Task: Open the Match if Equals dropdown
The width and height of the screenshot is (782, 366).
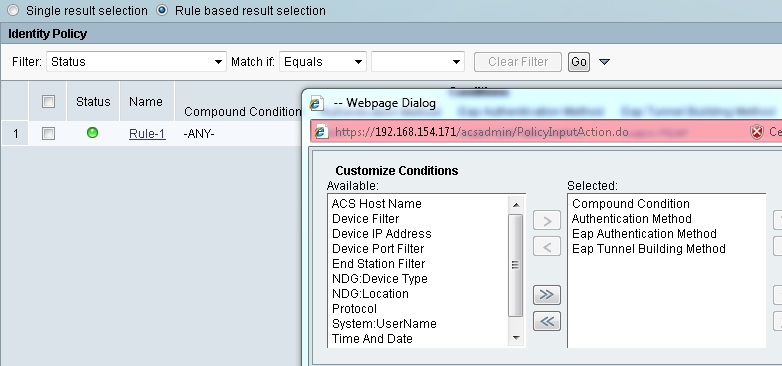Action: pos(323,62)
